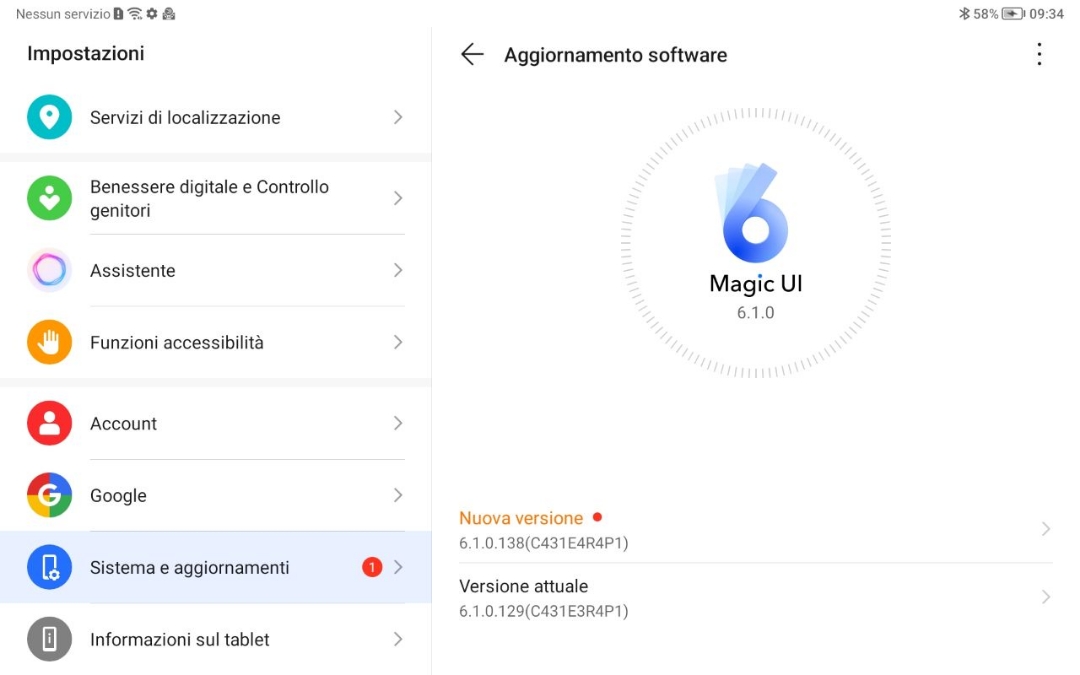View Versione attuale details
The width and height of the screenshot is (1080, 675).
pos(543,598)
